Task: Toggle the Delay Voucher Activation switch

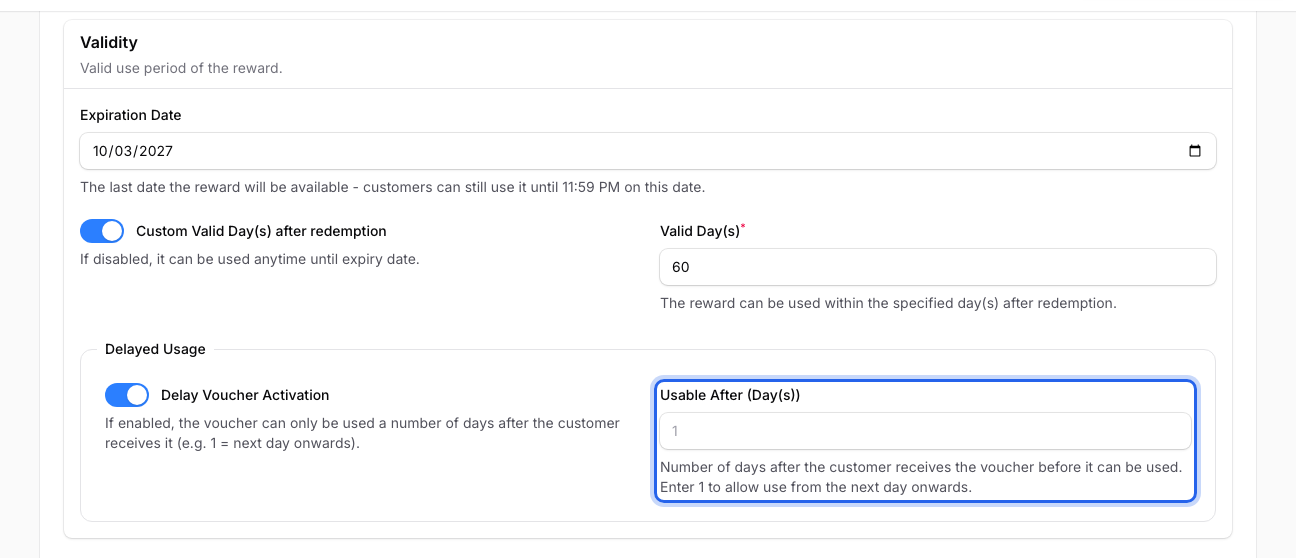Action: (x=127, y=395)
